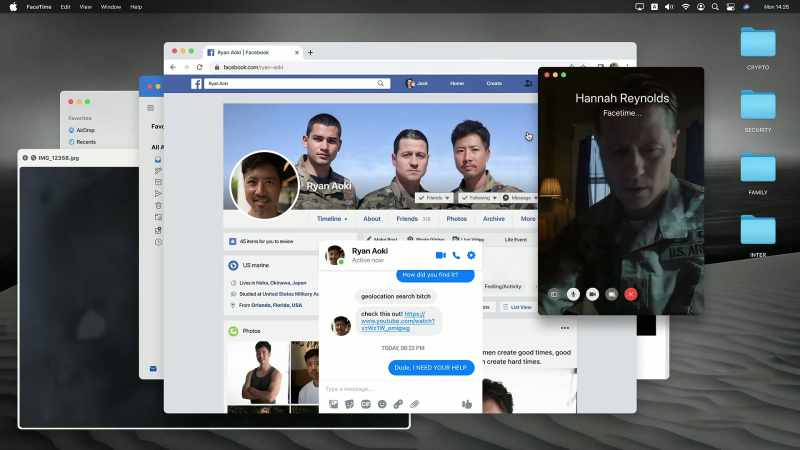
Task: Open the SECURITY desktop folder
Action: 758,105
